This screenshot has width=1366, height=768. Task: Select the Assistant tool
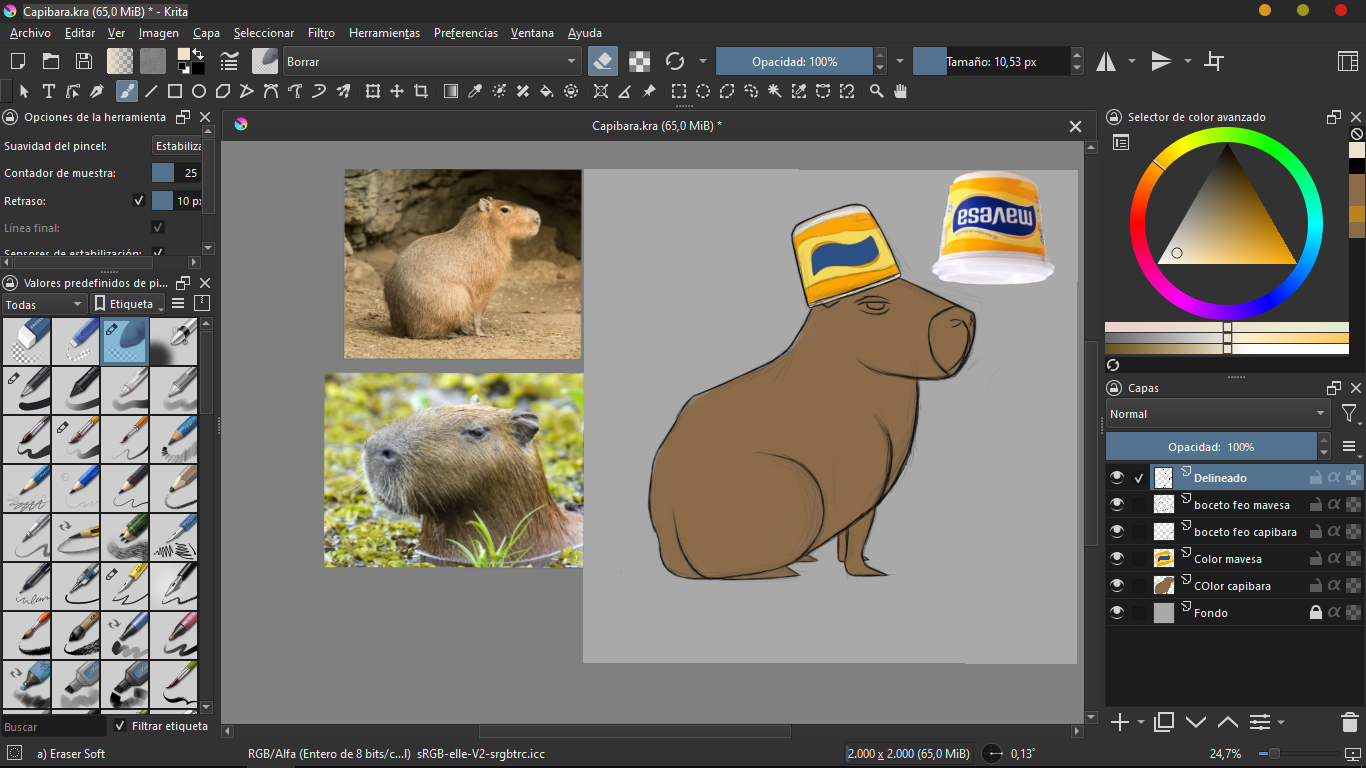tap(601, 91)
